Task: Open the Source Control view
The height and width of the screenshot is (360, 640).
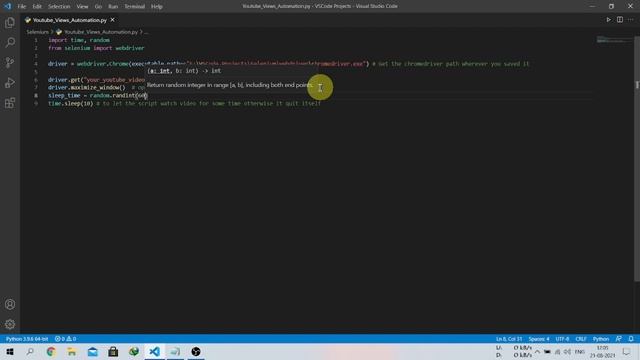Action: pyautogui.click(x=10, y=62)
